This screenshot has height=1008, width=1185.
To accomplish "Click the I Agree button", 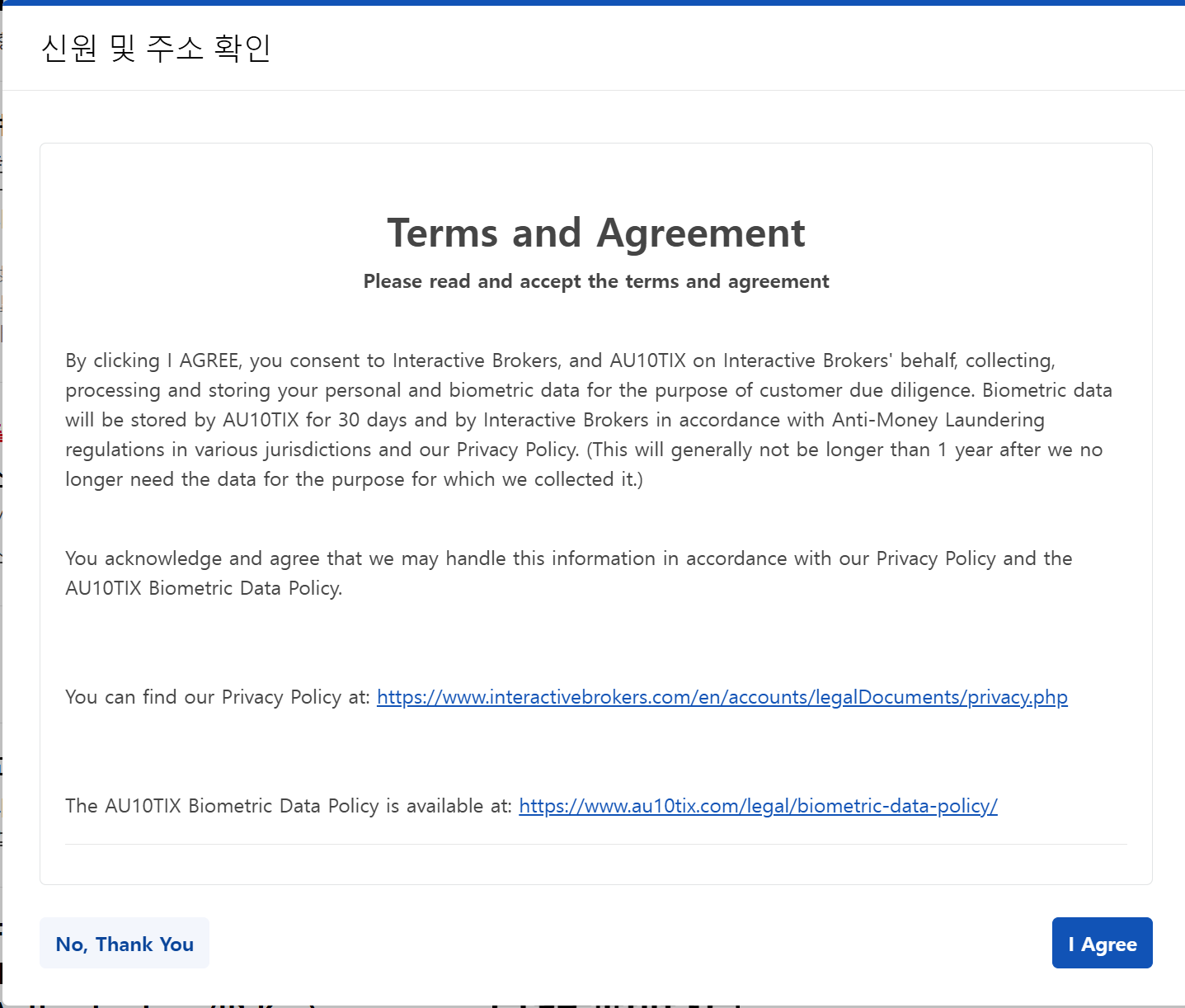I will (x=1102, y=943).
